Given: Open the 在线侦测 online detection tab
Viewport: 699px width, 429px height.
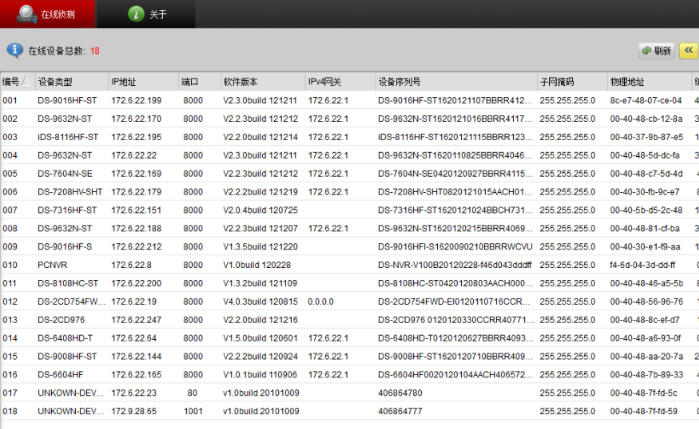Looking at the screenshot, I should tap(47, 14).
